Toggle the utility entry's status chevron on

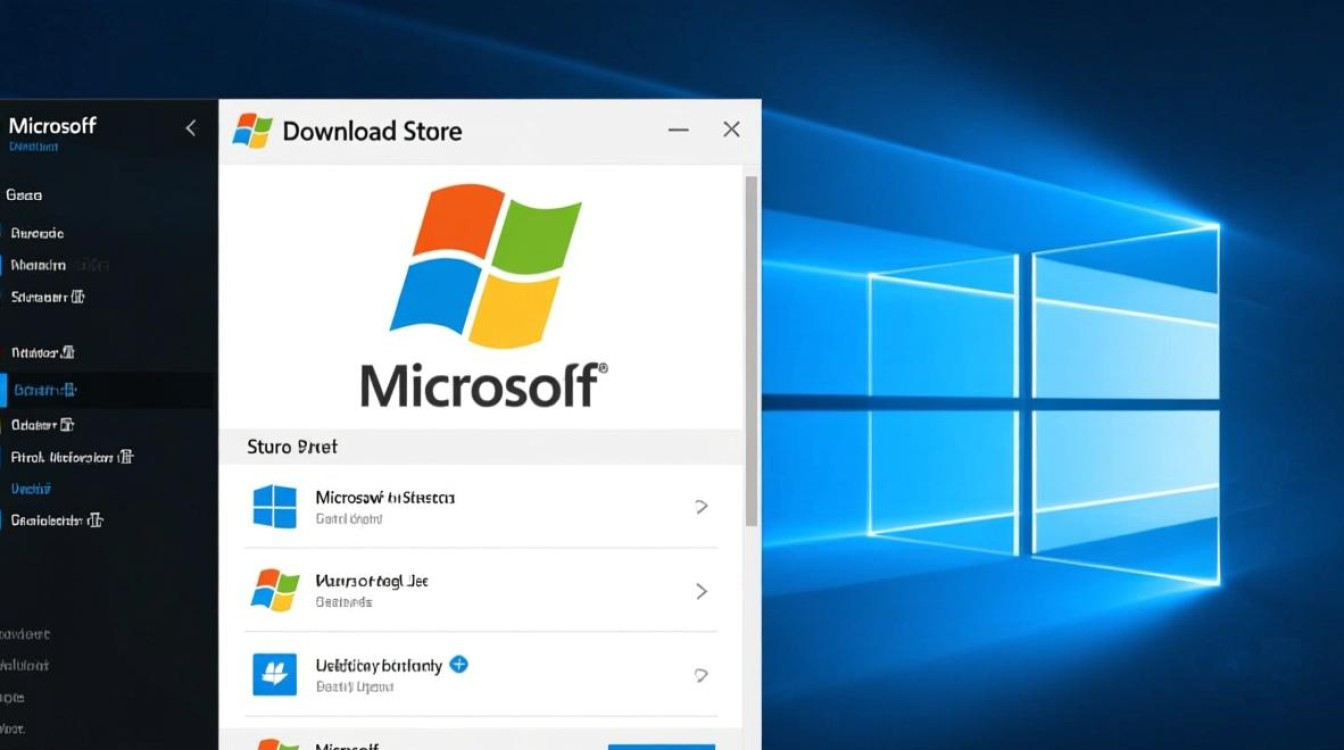[701, 675]
